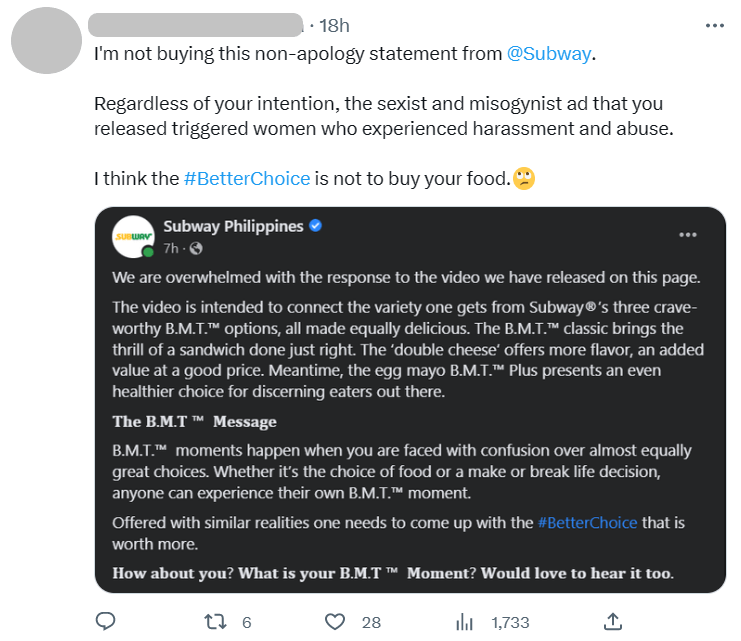Click the Subway logo profile picture

click(x=133, y=236)
